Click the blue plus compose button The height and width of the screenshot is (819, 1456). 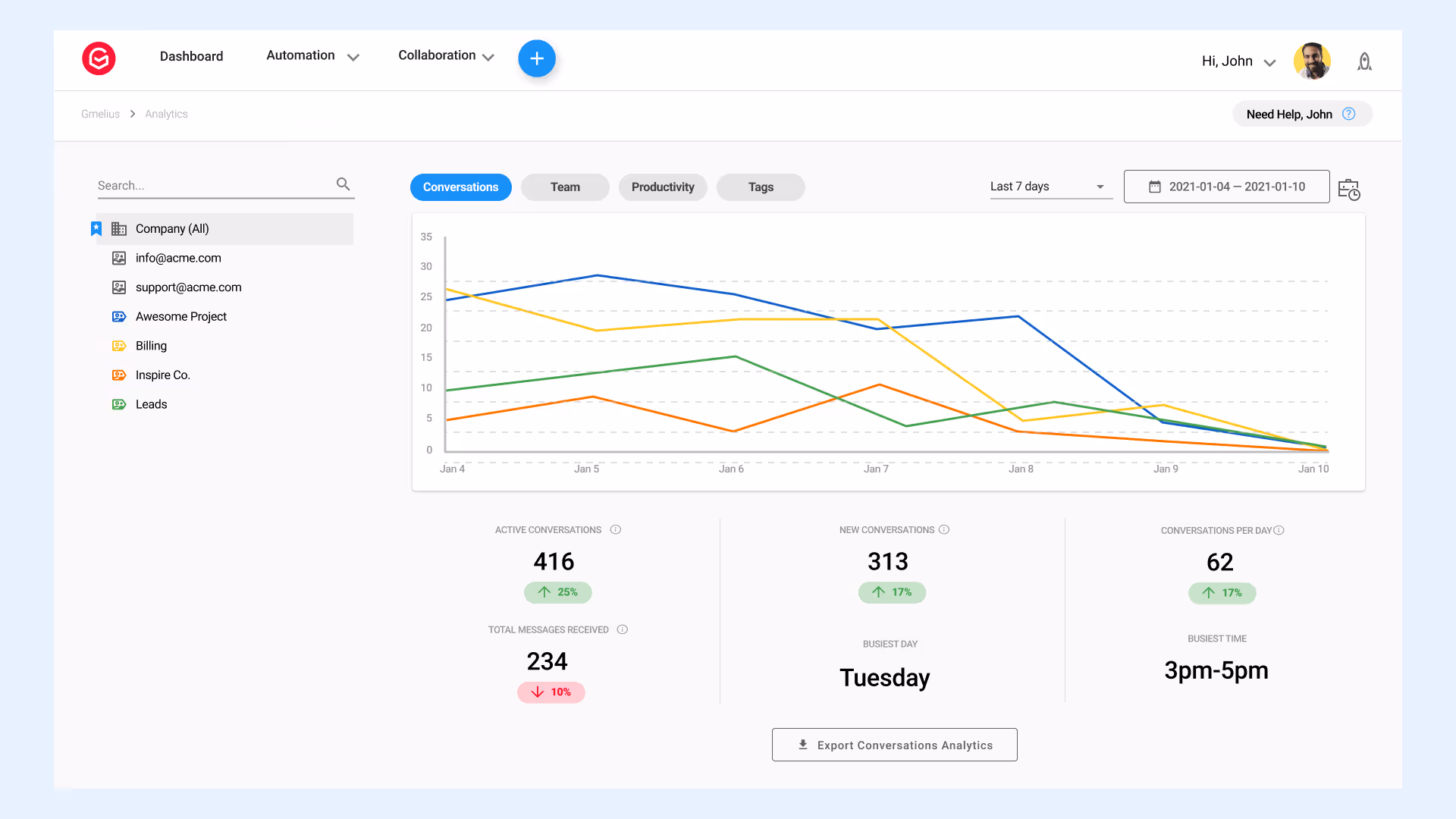pos(537,58)
